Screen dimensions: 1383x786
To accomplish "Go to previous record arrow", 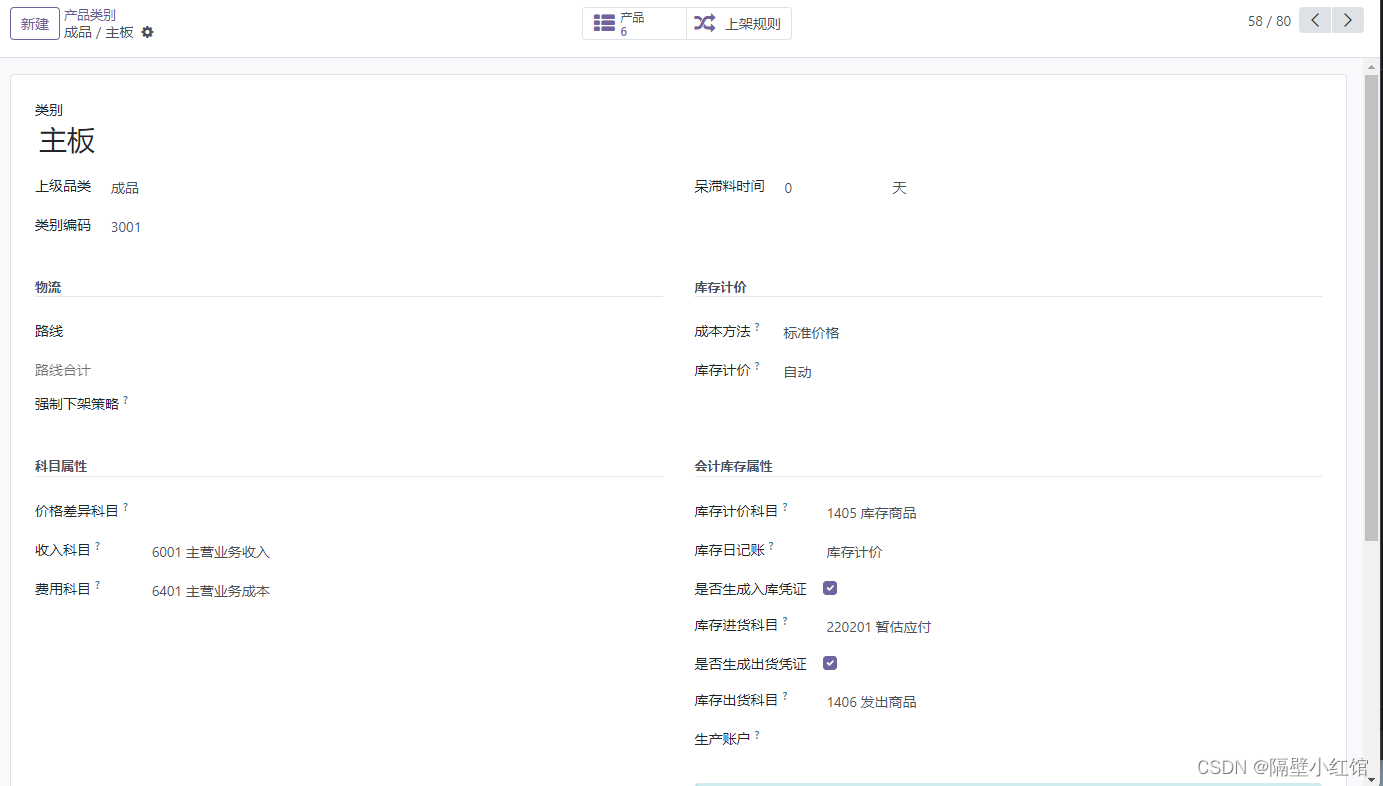I will [x=1315, y=20].
